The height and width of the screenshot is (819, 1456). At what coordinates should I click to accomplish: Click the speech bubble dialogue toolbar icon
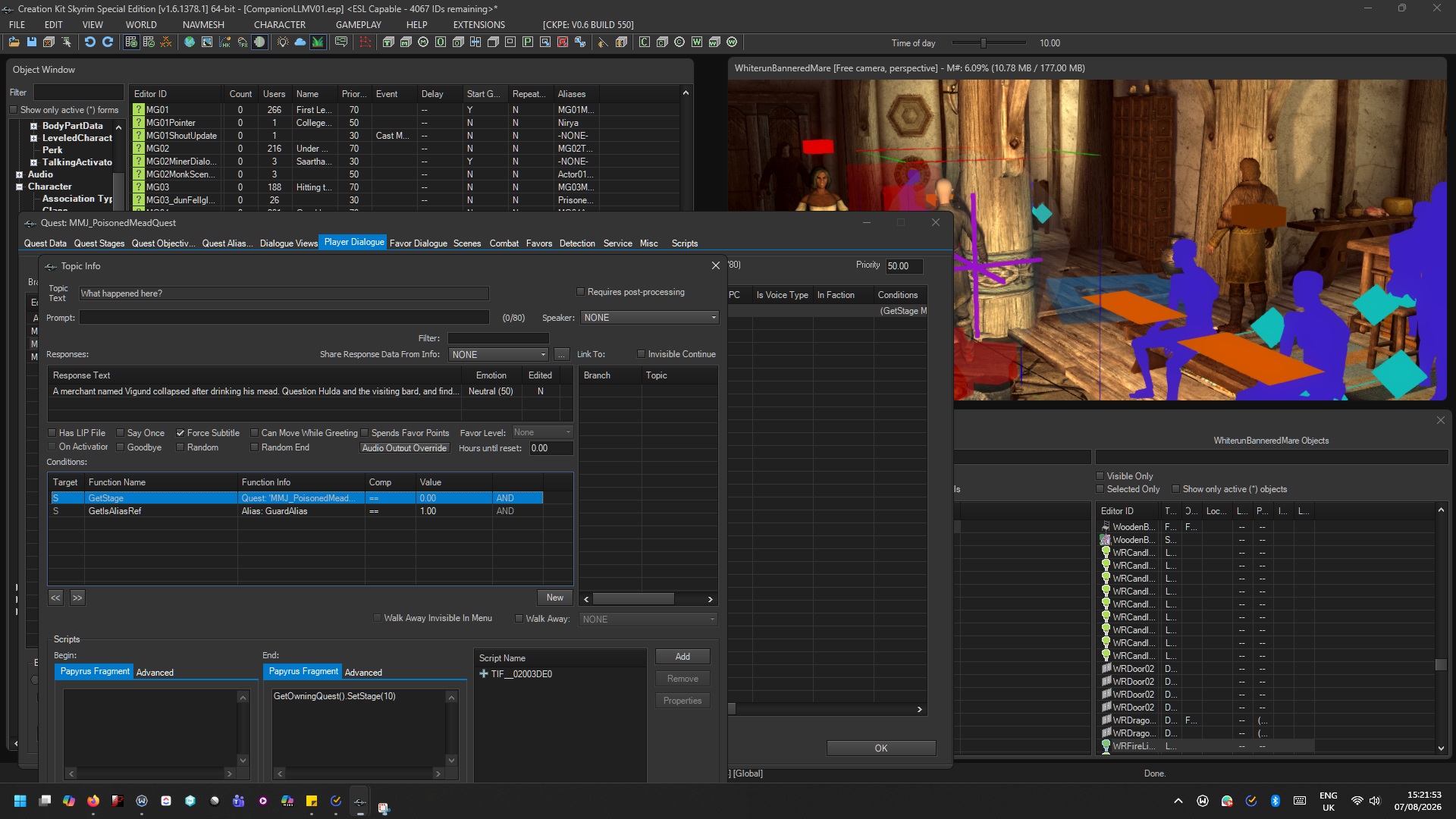[341, 42]
